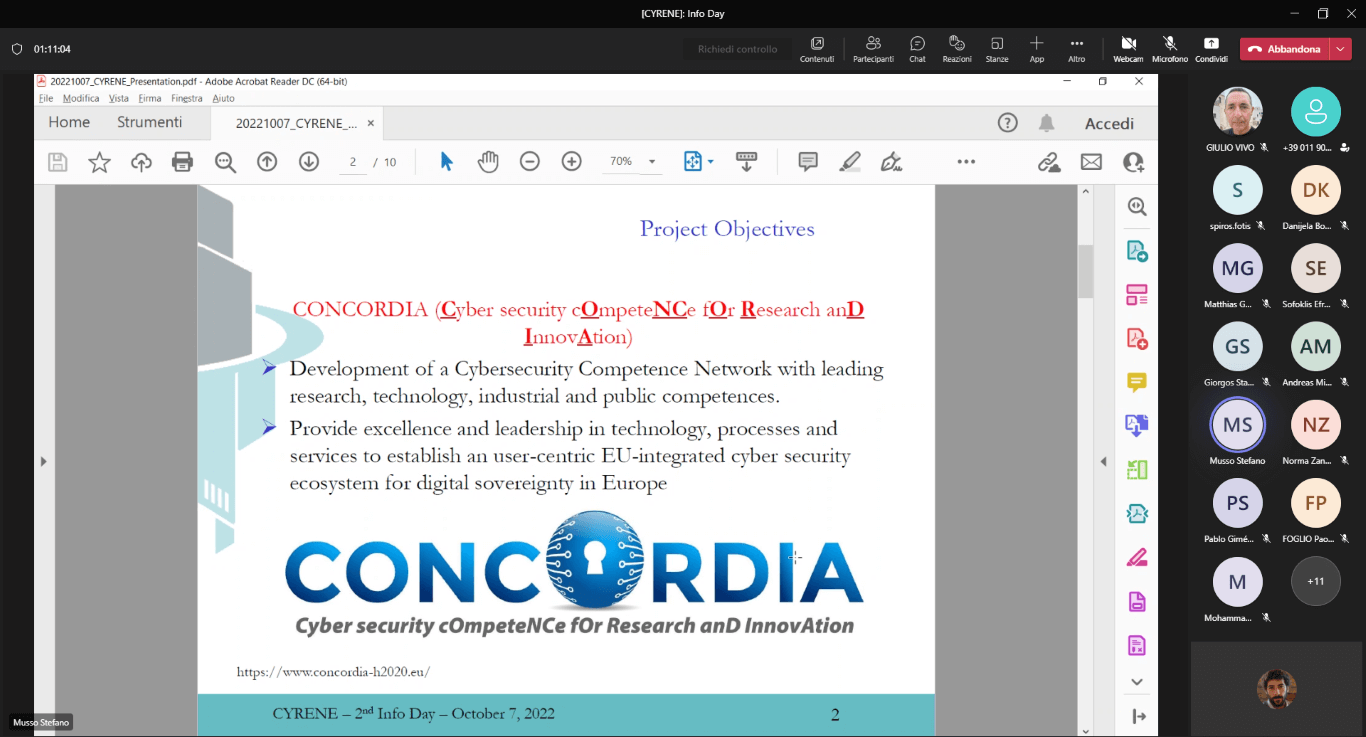Open the Firma menu
Screen dimensions: 1366x737
pyautogui.click(x=150, y=98)
